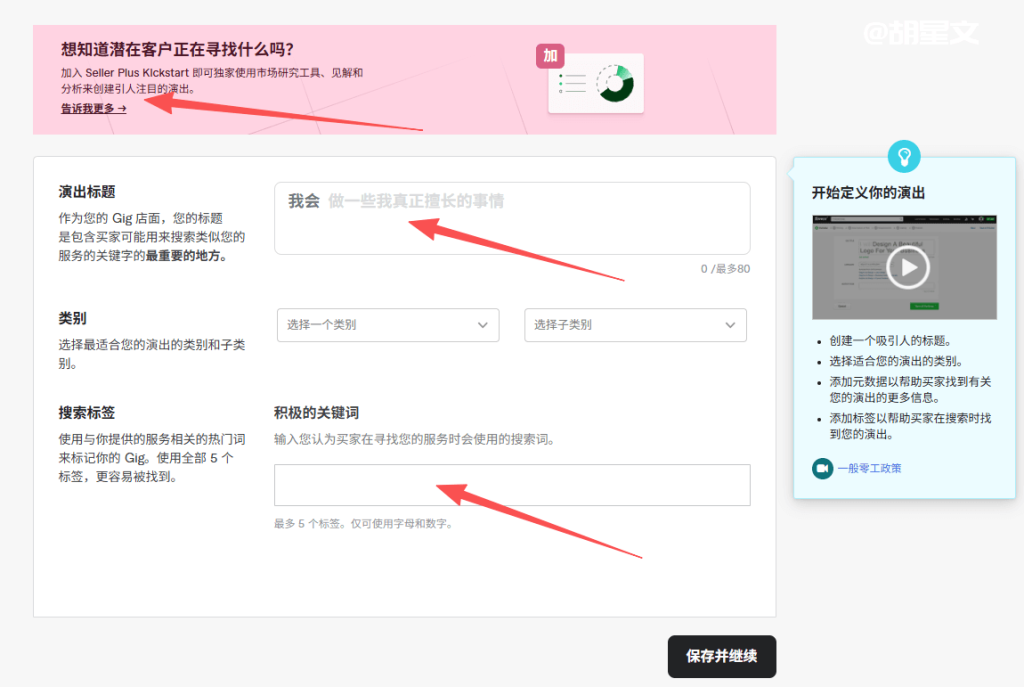Click the 保存并继续 button
Viewport: 1024px width, 687px height.
[x=721, y=656]
